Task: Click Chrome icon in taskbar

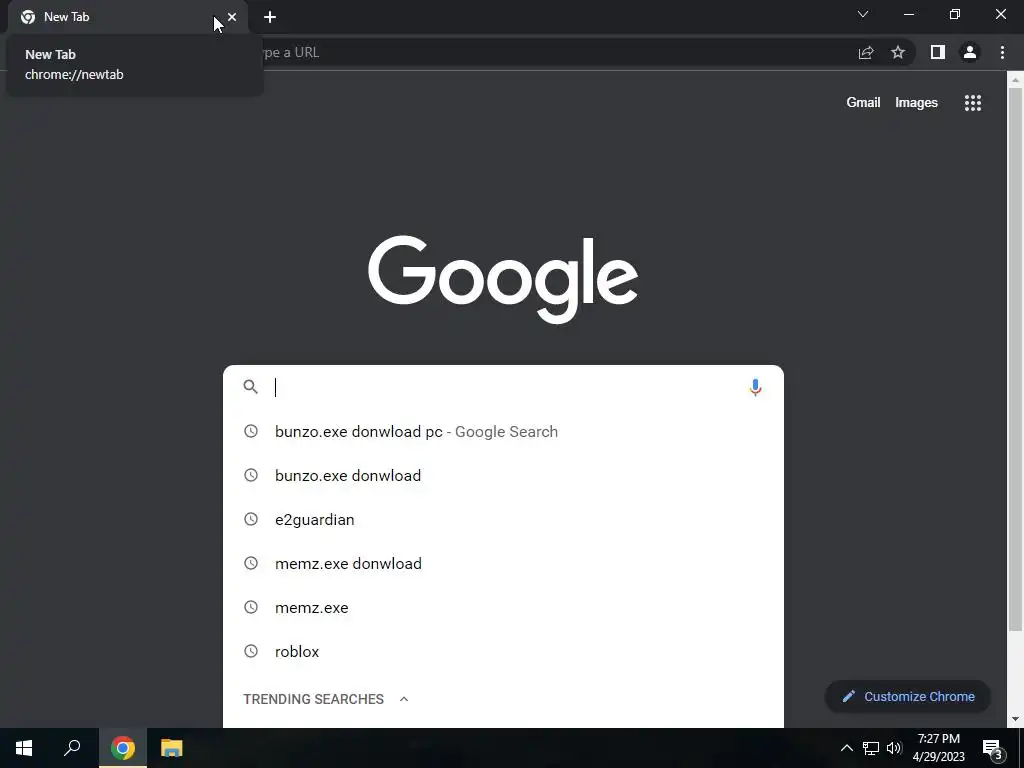Action: click(123, 748)
